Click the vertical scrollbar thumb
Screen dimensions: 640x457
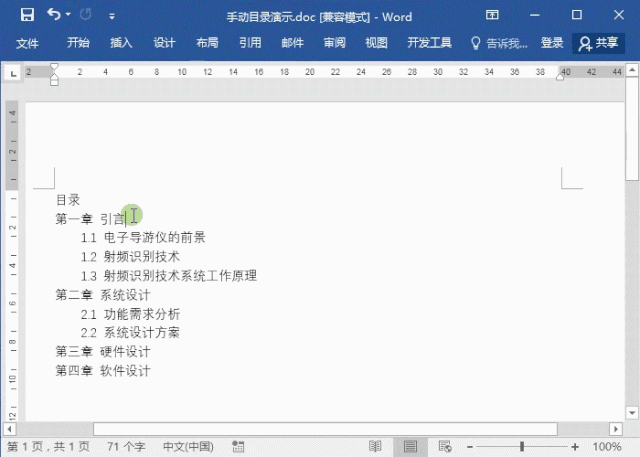point(632,129)
